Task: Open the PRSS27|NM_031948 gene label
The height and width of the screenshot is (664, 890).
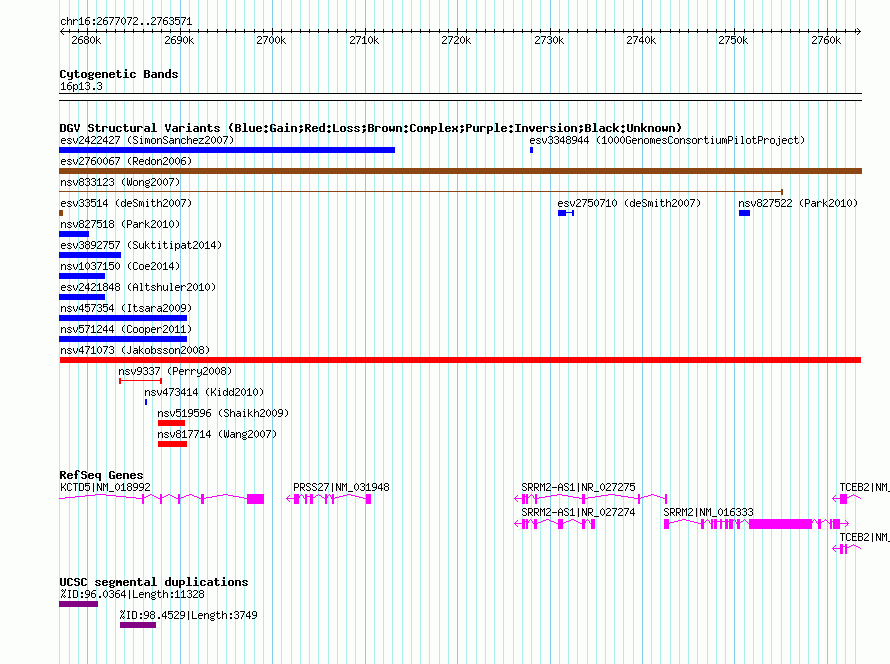Action: tap(341, 487)
